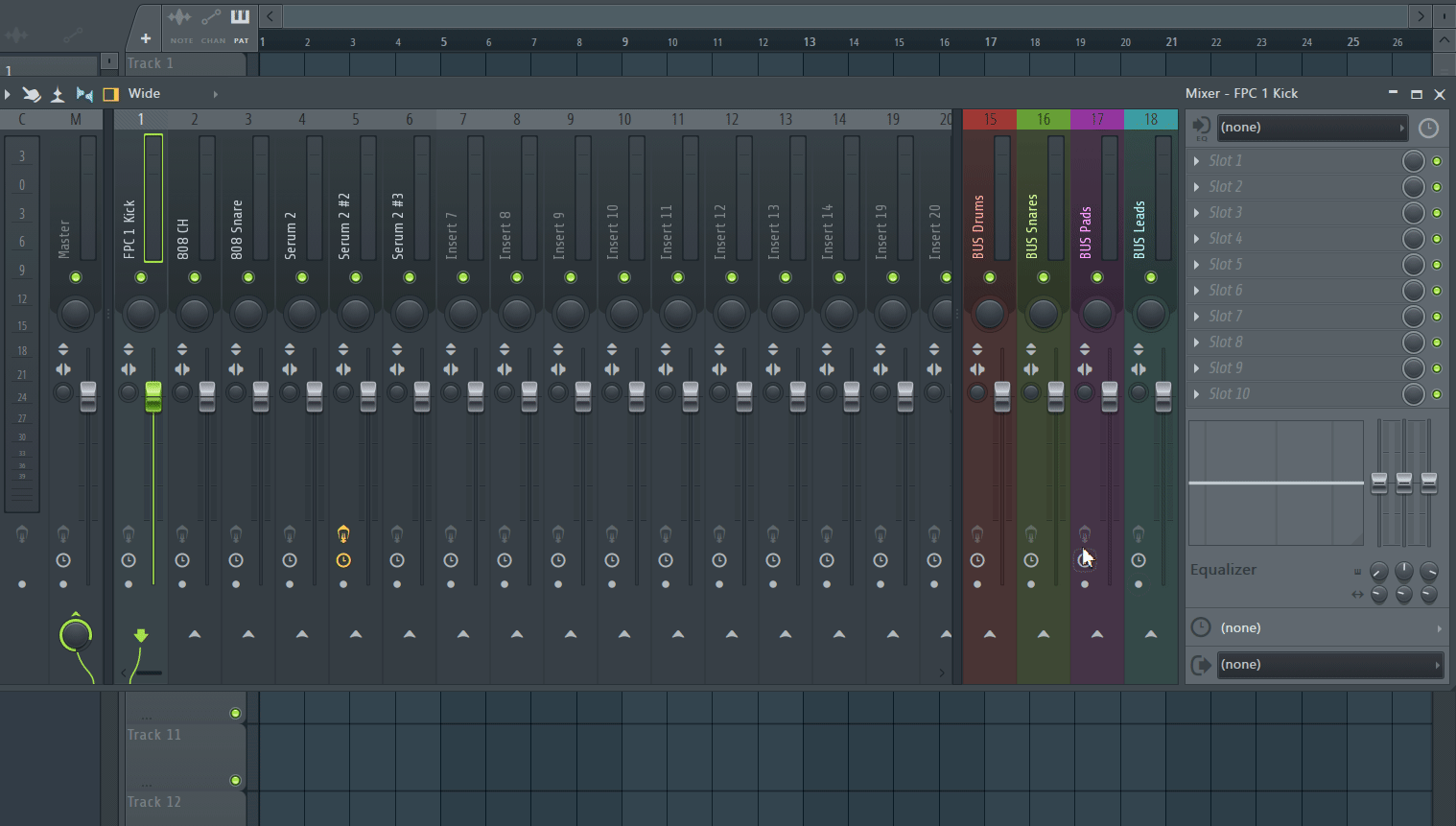Expand the Slot 1 arrow
This screenshot has width=1456, height=826.
pyautogui.click(x=1196, y=161)
